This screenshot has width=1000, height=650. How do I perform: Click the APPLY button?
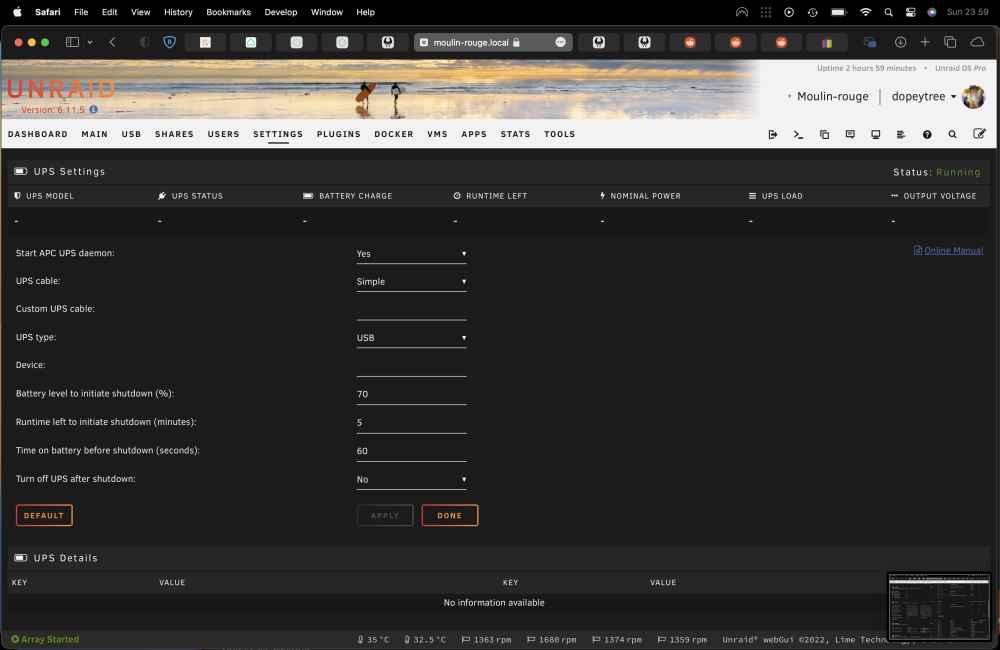click(x=385, y=515)
